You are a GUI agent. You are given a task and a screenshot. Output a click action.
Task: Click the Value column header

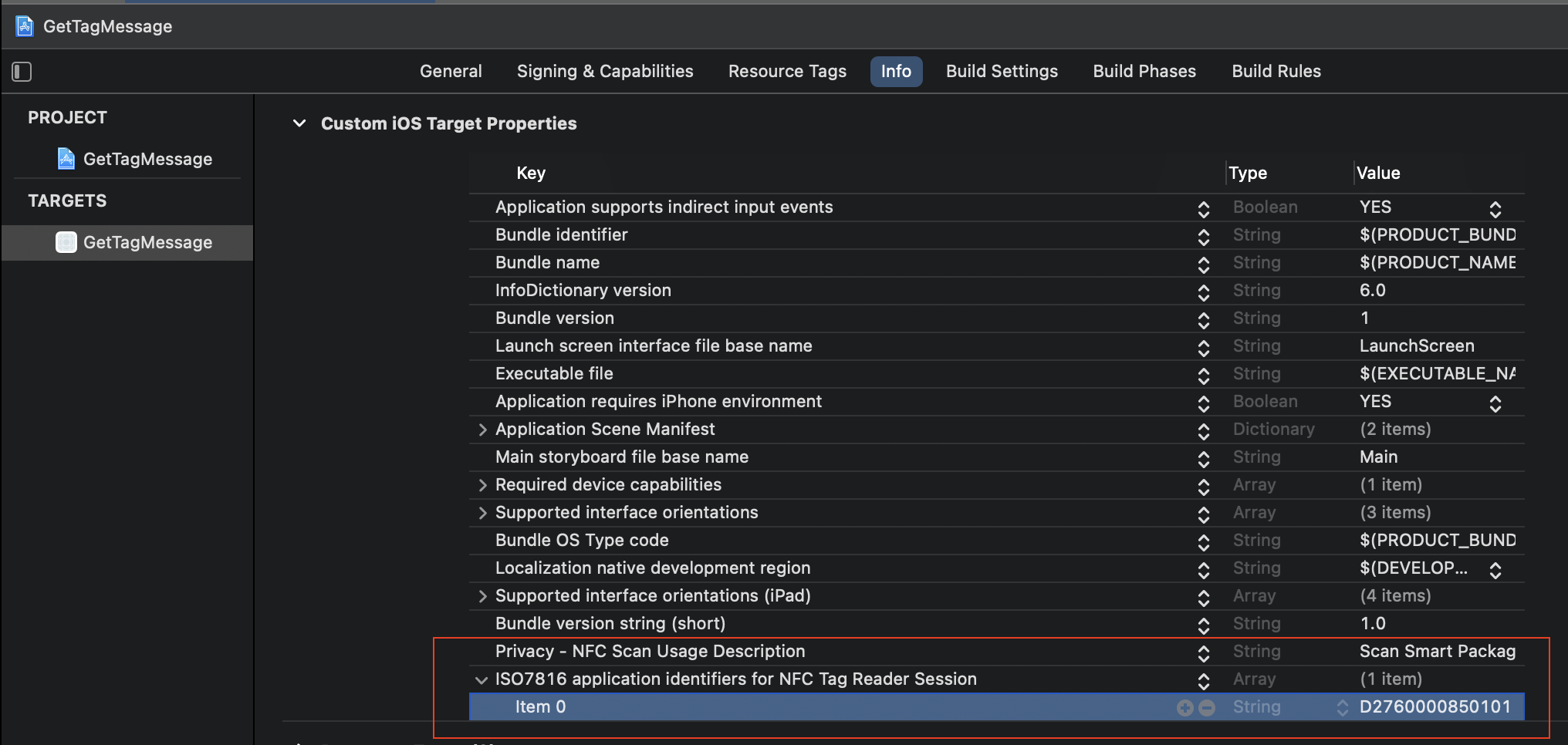pos(1378,173)
